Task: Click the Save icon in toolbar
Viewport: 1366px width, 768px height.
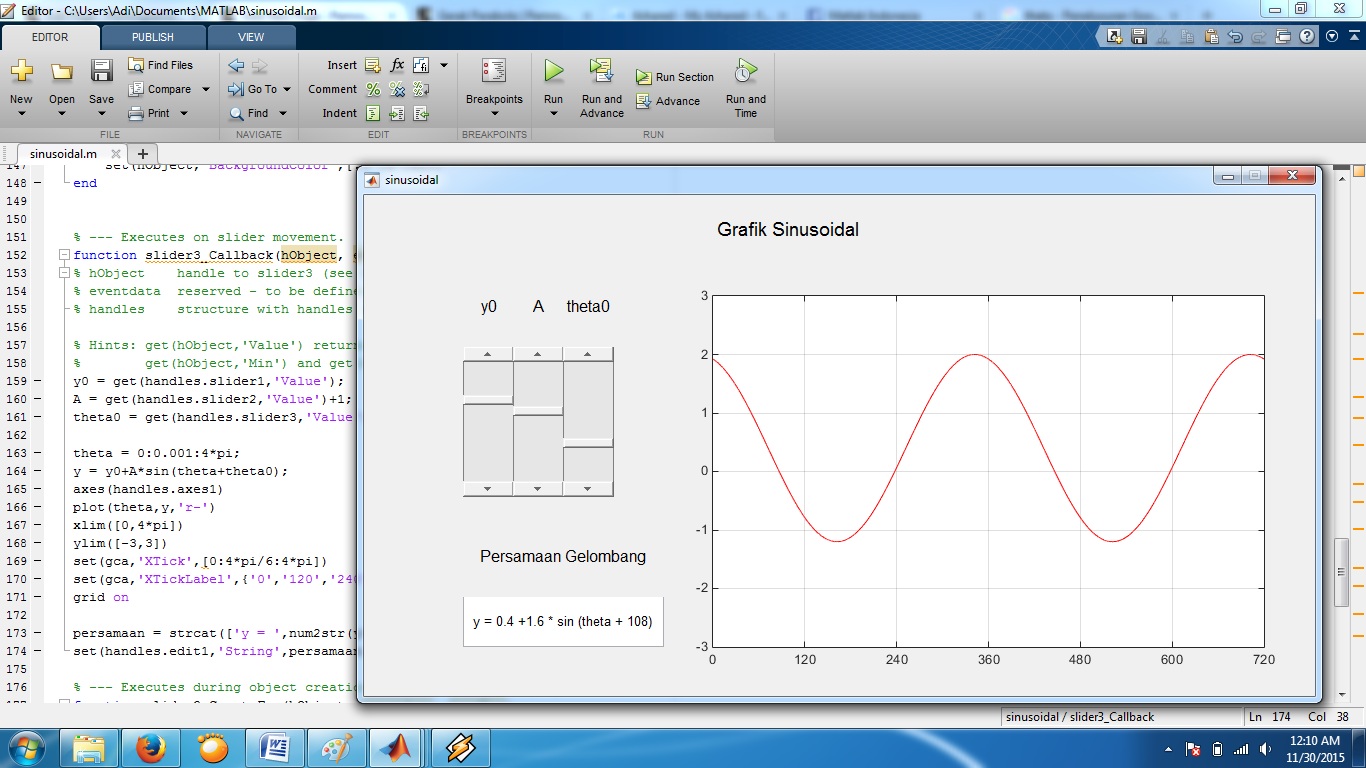Action: click(x=101, y=72)
